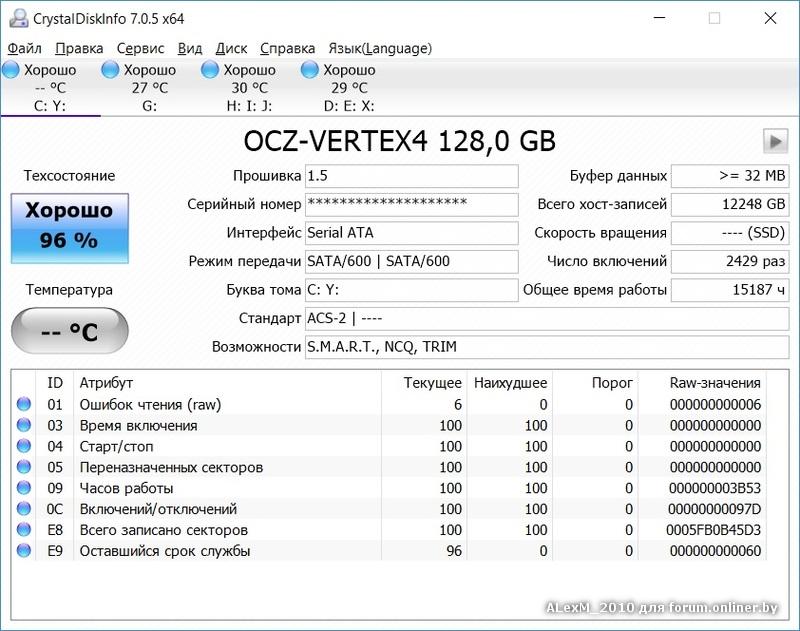
Task: Click status orb for attribute 05
Action: pos(23,467)
